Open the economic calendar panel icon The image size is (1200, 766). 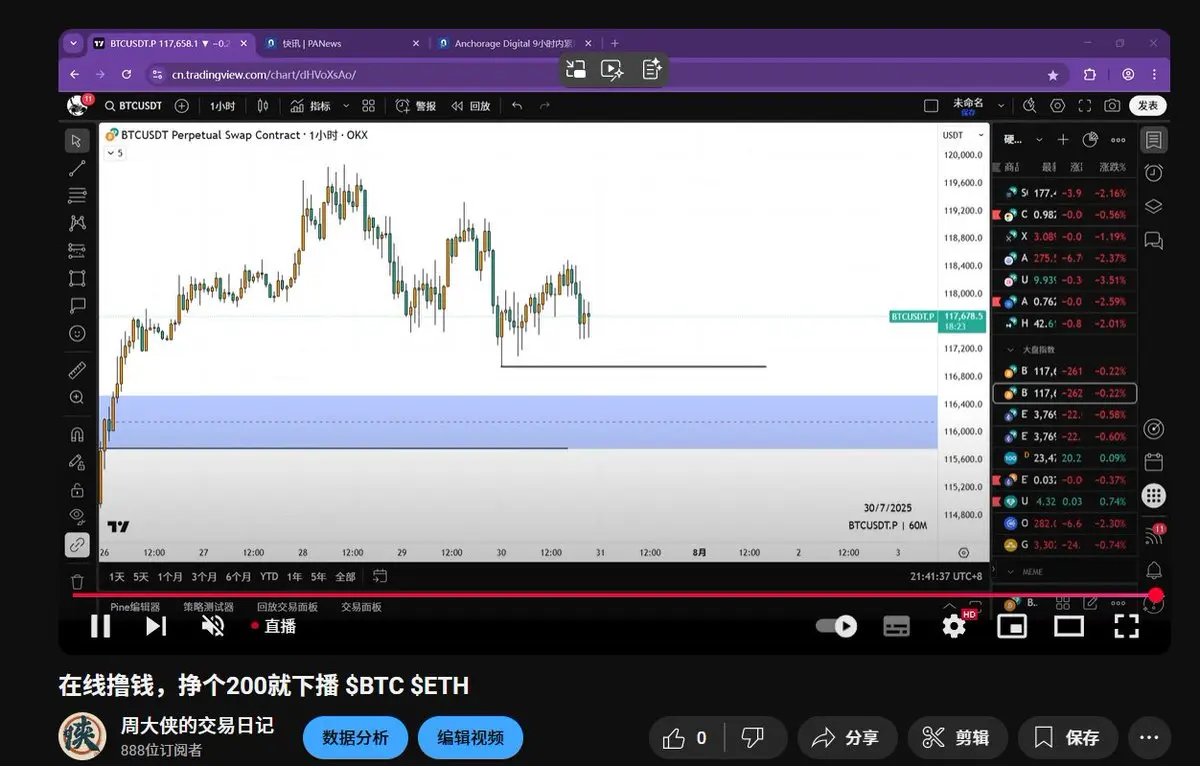coord(1153,462)
